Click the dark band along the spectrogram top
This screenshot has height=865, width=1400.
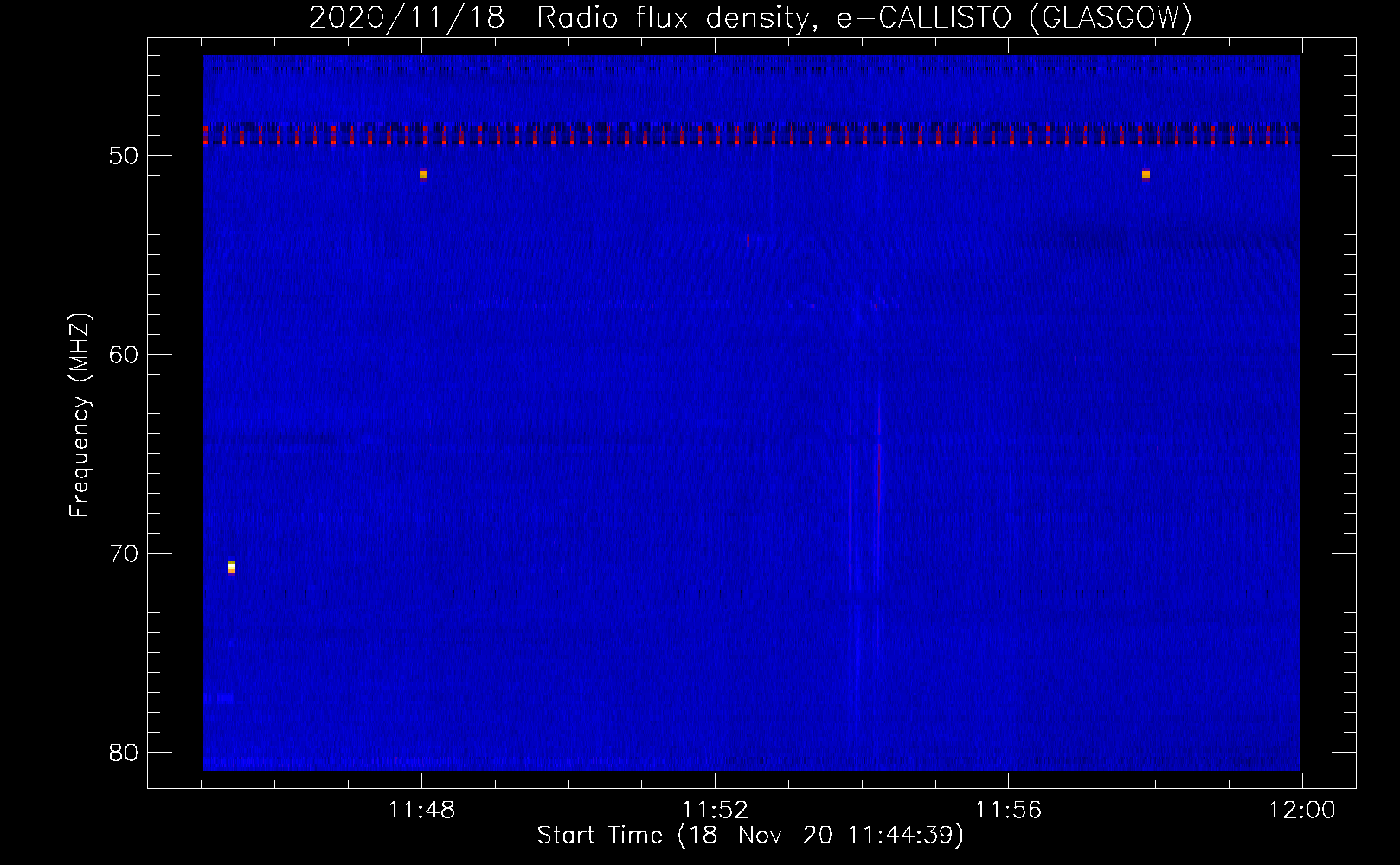[751, 69]
